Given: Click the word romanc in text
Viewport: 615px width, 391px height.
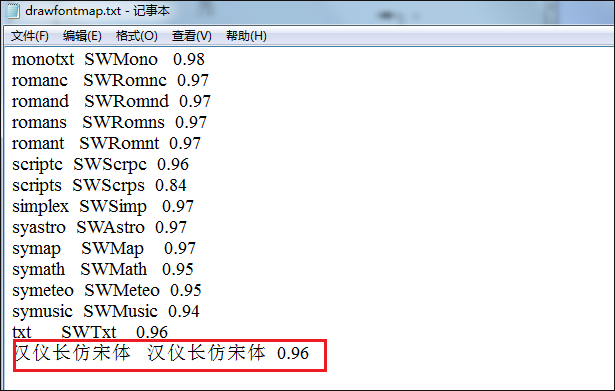Looking at the screenshot, I should (40, 80).
